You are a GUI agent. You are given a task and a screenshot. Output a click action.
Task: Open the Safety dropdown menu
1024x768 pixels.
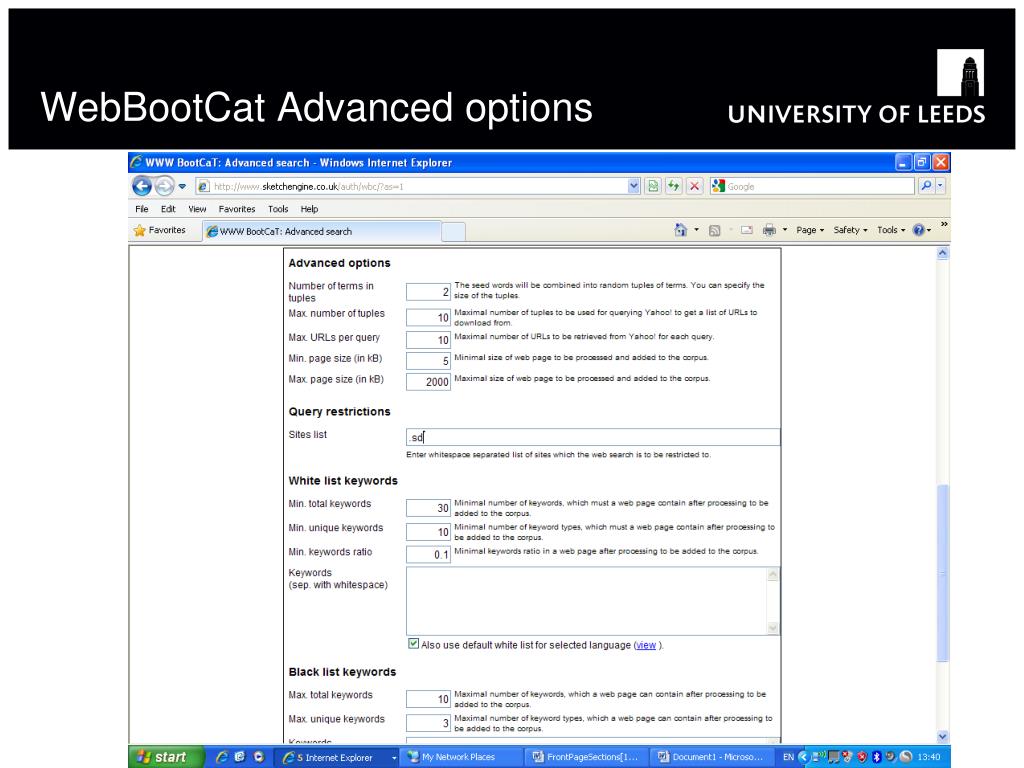point(850,230)
